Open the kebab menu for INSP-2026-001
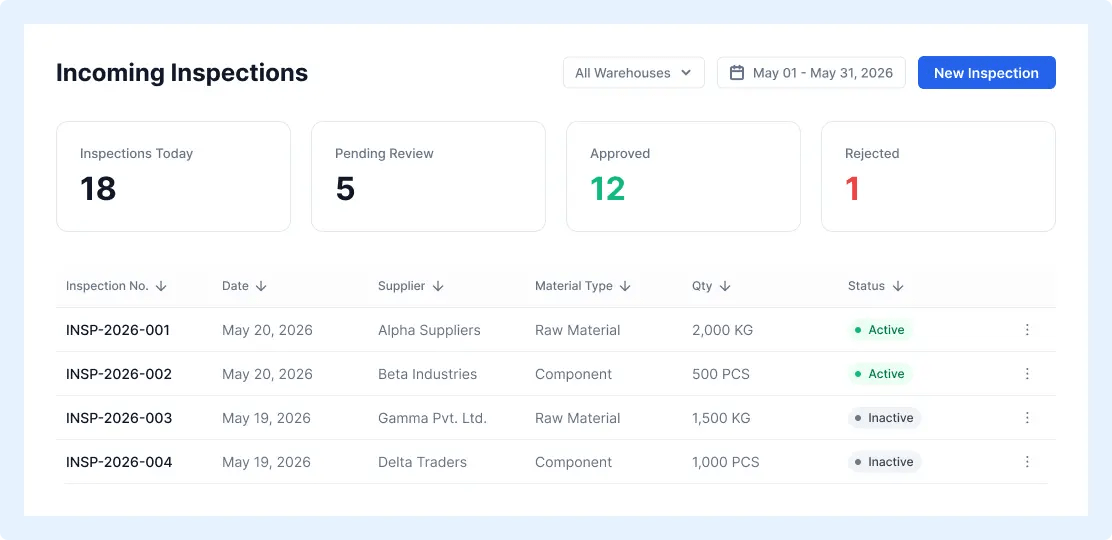This screenshot has width=1112, height=540. (x=1027, y=330)
